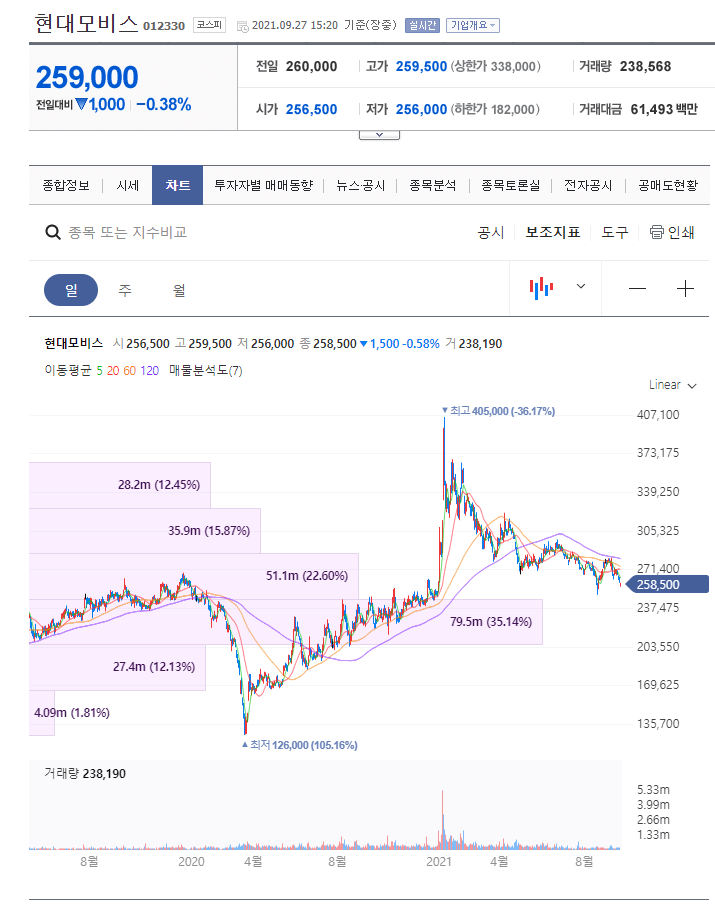Screen dimensions: 715x909
Task: Open the 시세 tab
Action: (128, 186)
